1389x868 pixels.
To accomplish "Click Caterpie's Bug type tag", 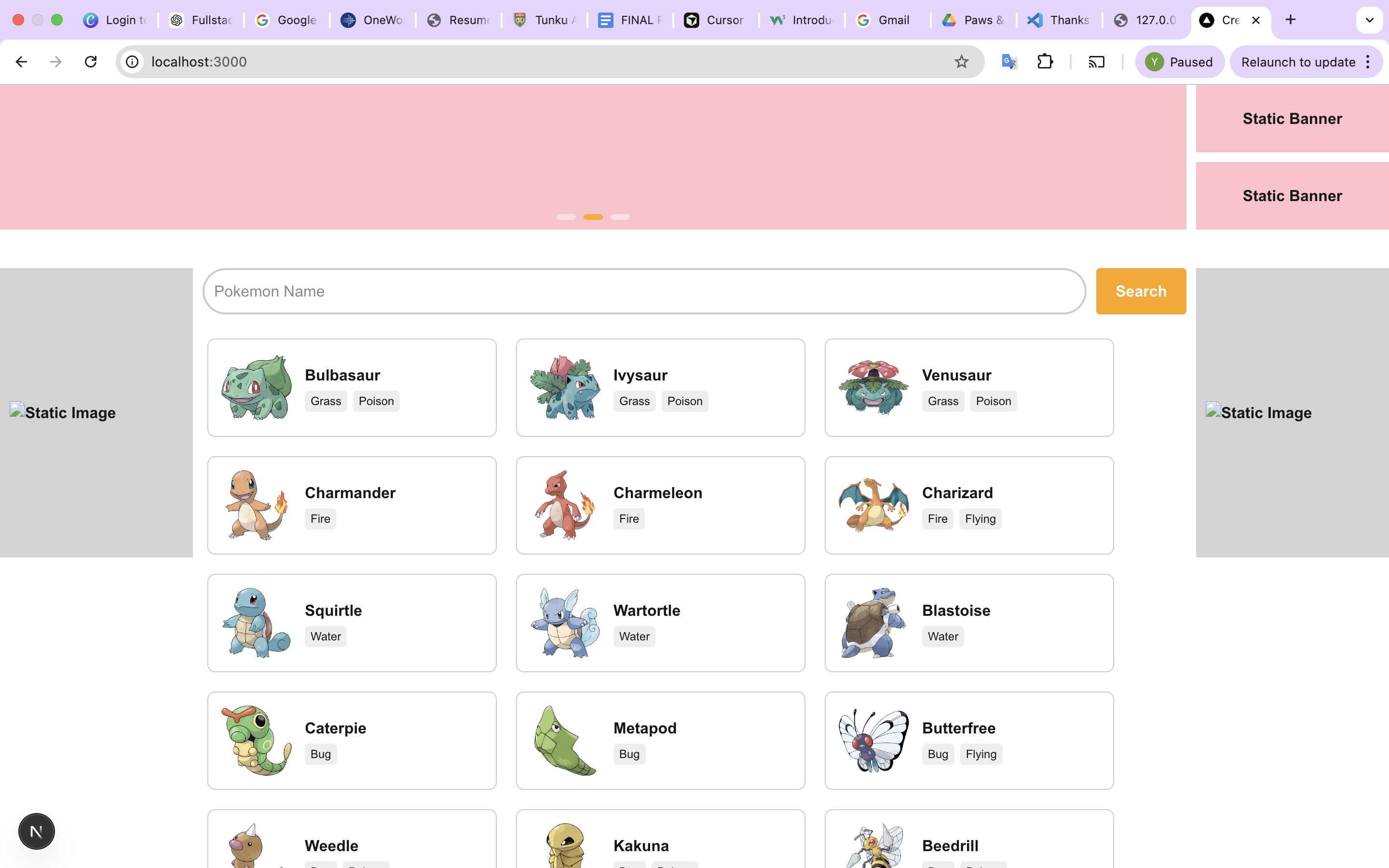I will tap(320, 754).
